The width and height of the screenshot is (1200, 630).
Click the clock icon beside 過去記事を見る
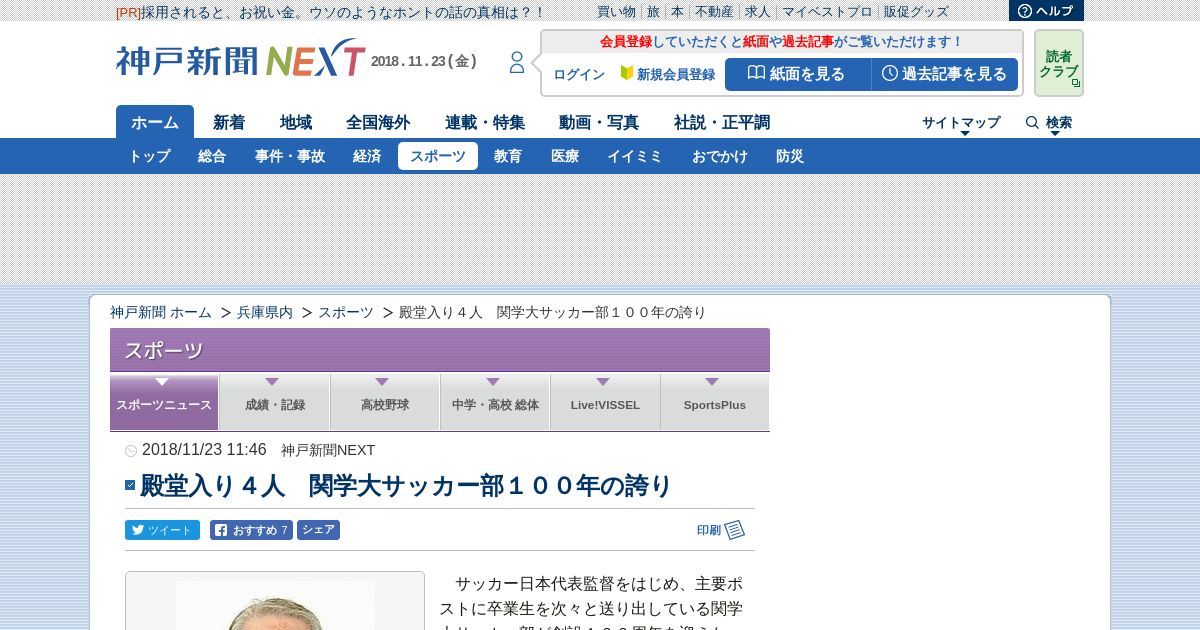click(890, 73)
